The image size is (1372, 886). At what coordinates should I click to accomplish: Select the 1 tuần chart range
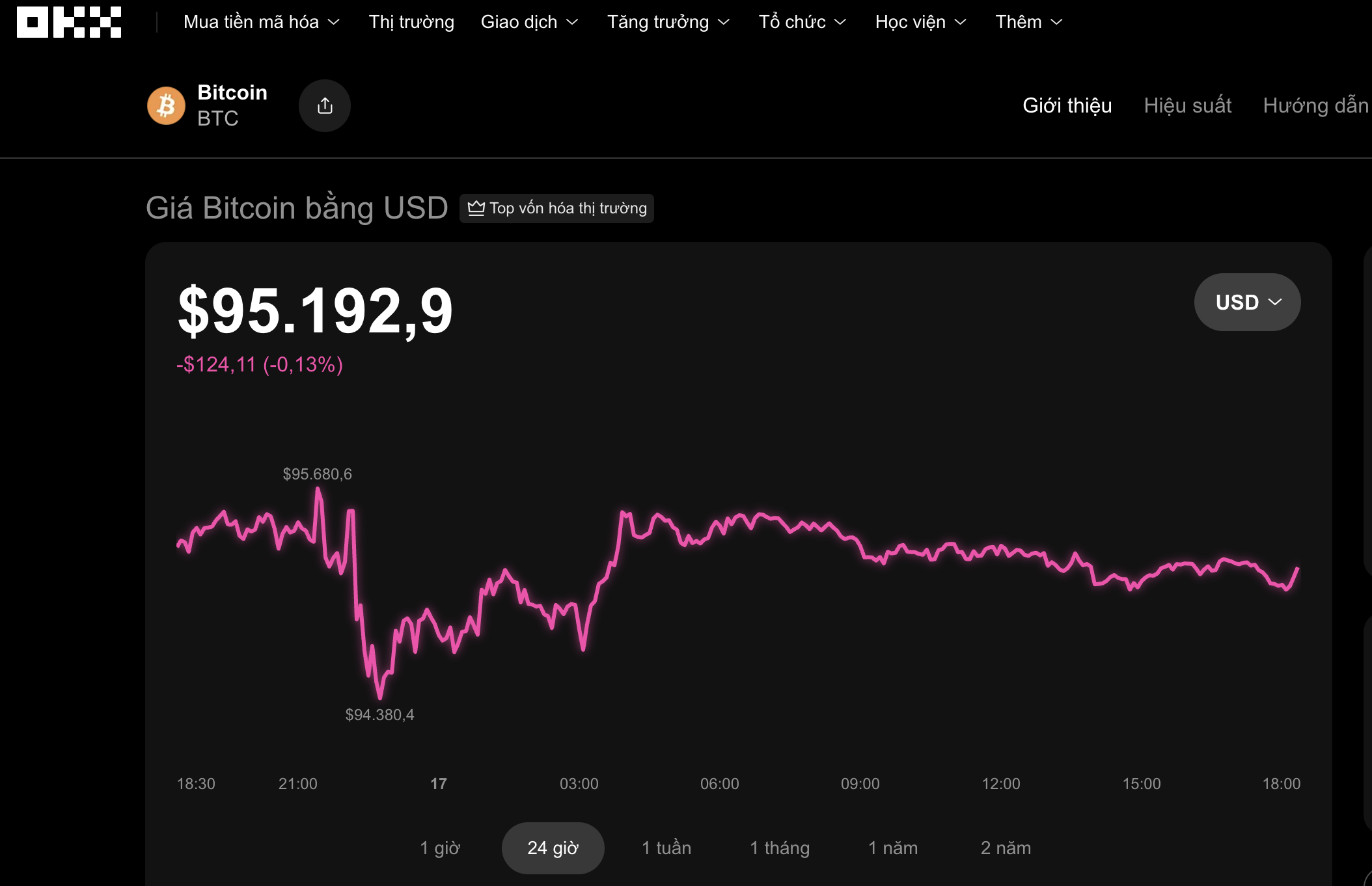click(x=666, y=848)
